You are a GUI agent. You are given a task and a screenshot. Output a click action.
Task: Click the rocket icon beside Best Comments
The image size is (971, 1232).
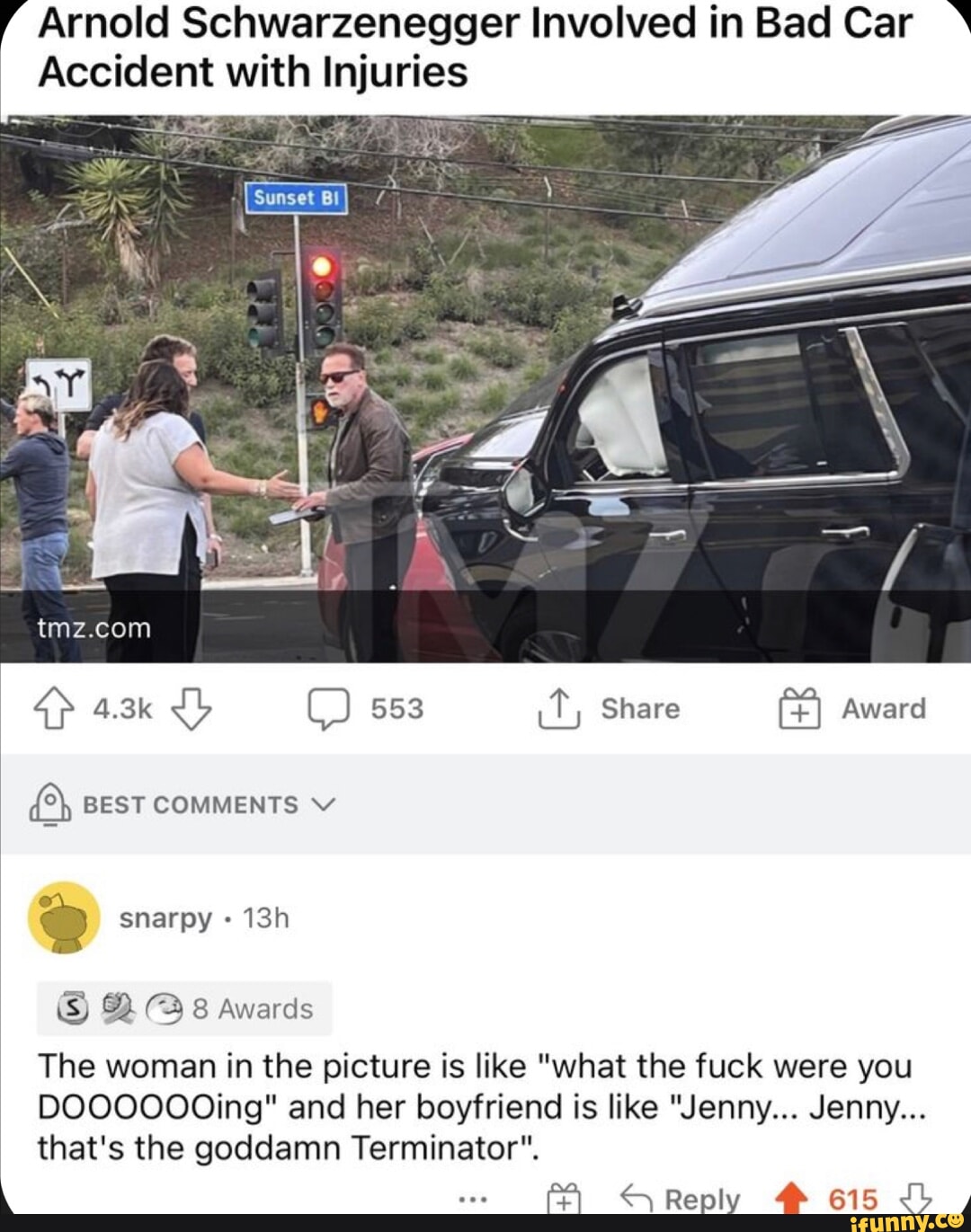pos(50,802)
